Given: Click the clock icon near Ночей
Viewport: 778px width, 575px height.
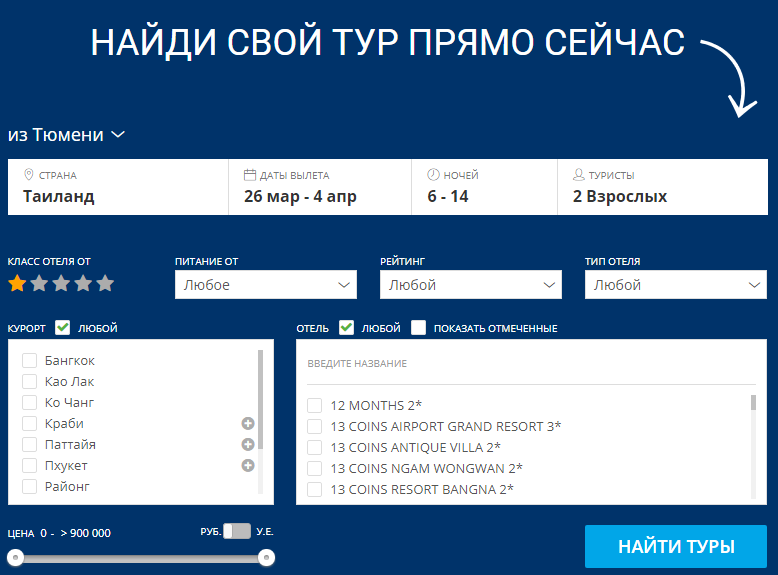Looking at the screenshot, I should coord(433,175).
